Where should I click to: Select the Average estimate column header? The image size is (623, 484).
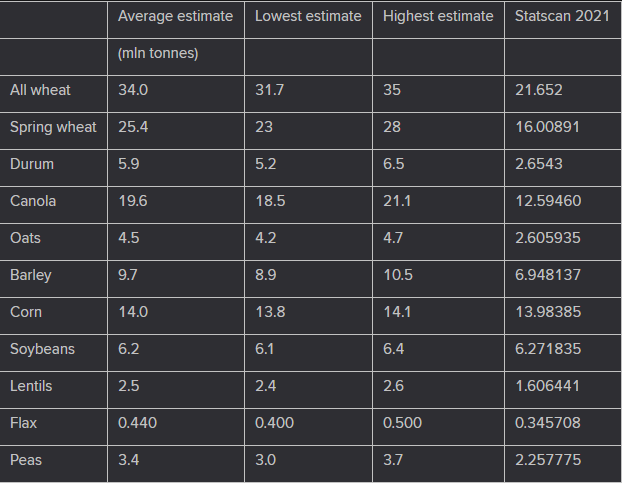[x=175, y=16]
